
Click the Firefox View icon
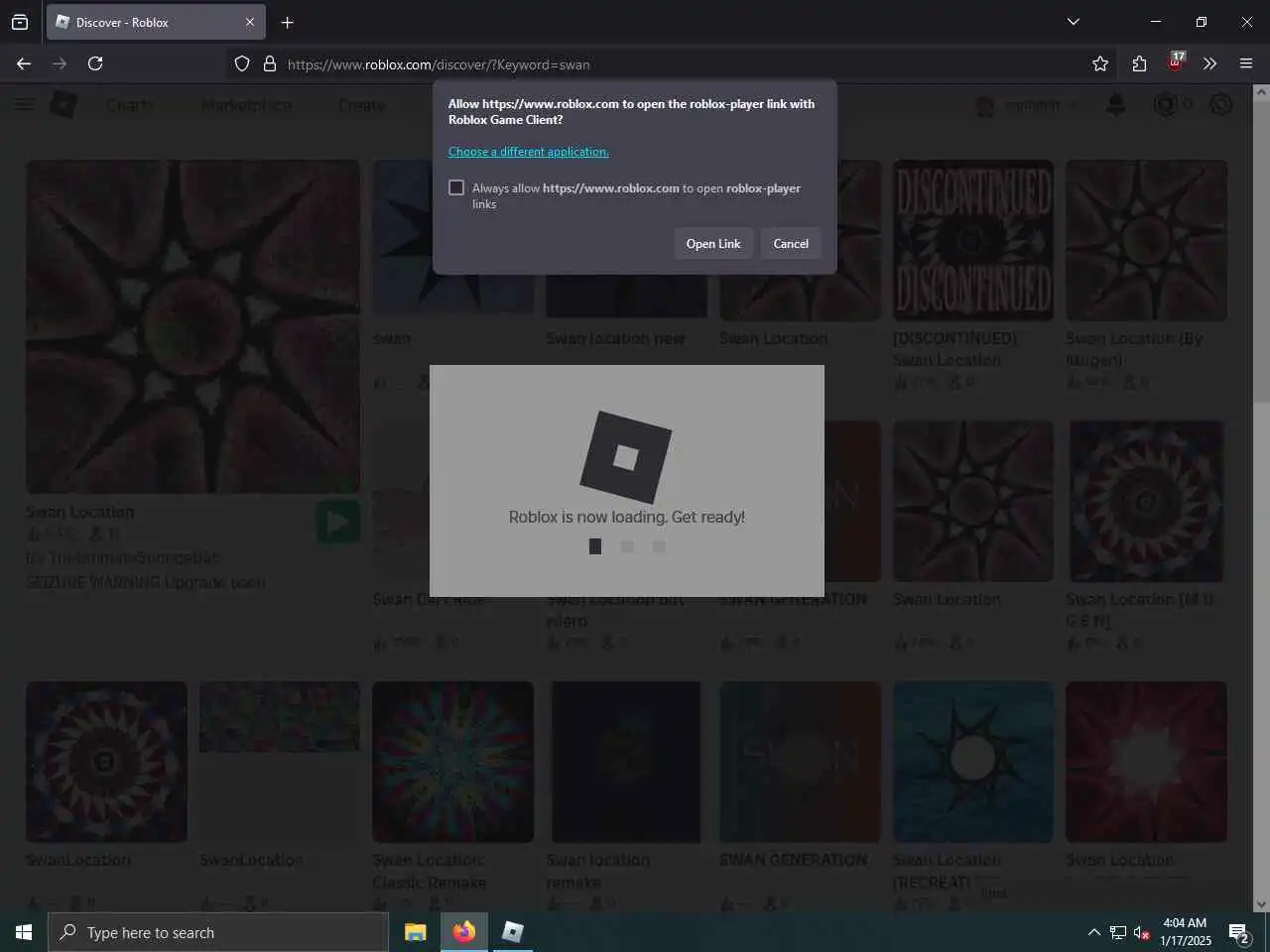pos(20,22)
